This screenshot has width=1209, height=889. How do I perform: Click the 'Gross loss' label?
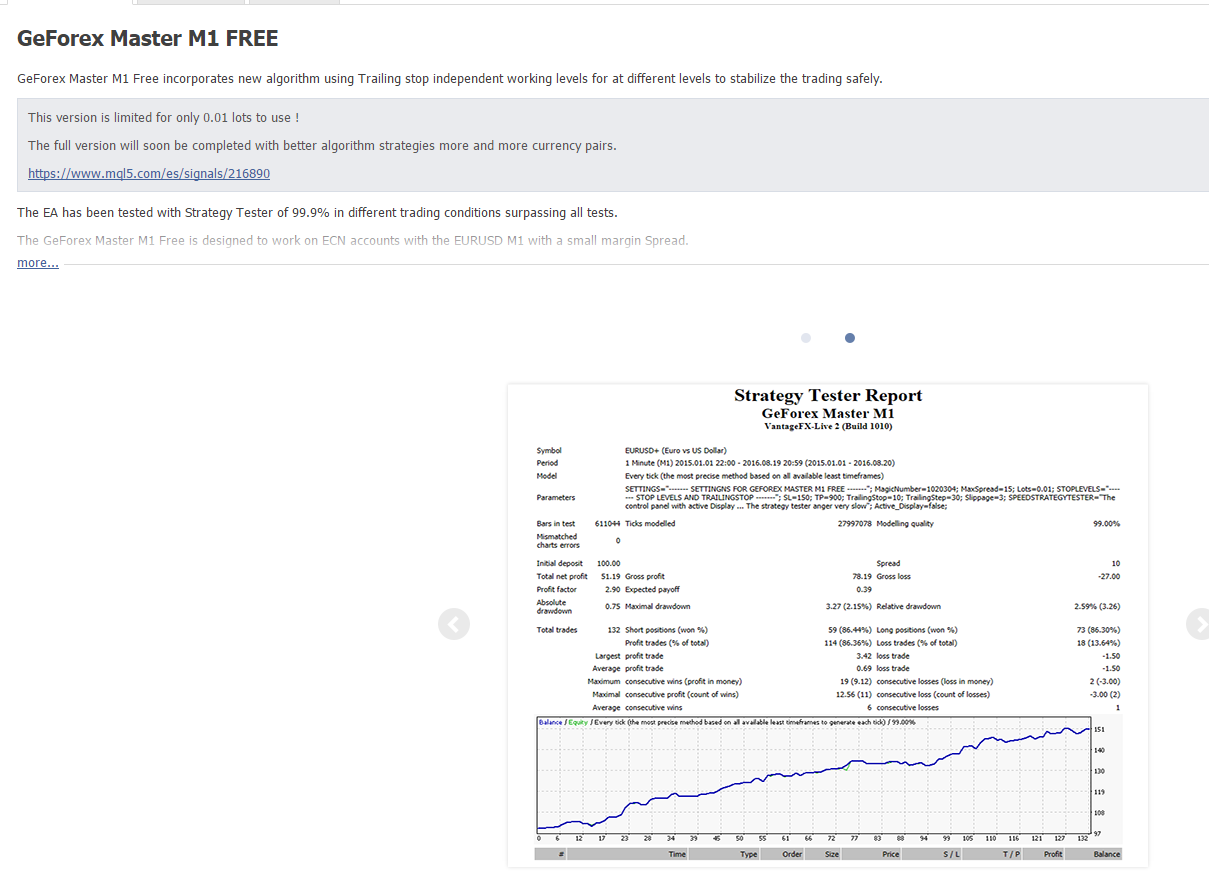tap(894, 576)
